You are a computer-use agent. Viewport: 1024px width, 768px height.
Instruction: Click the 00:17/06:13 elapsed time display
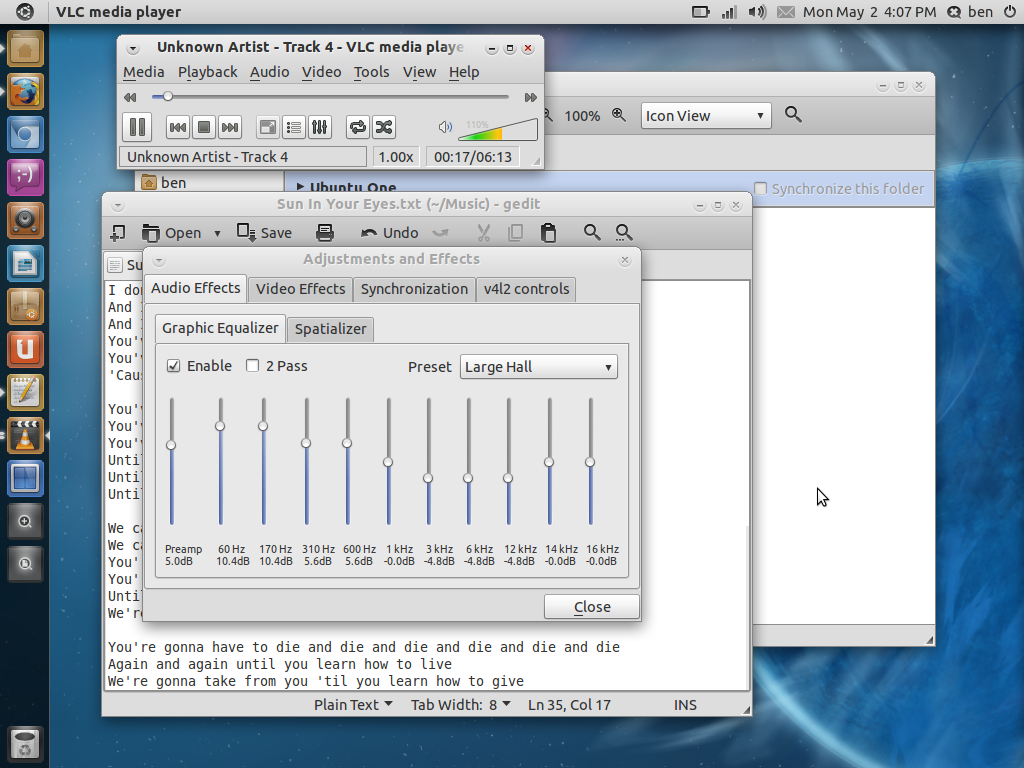tap(473, 157)
